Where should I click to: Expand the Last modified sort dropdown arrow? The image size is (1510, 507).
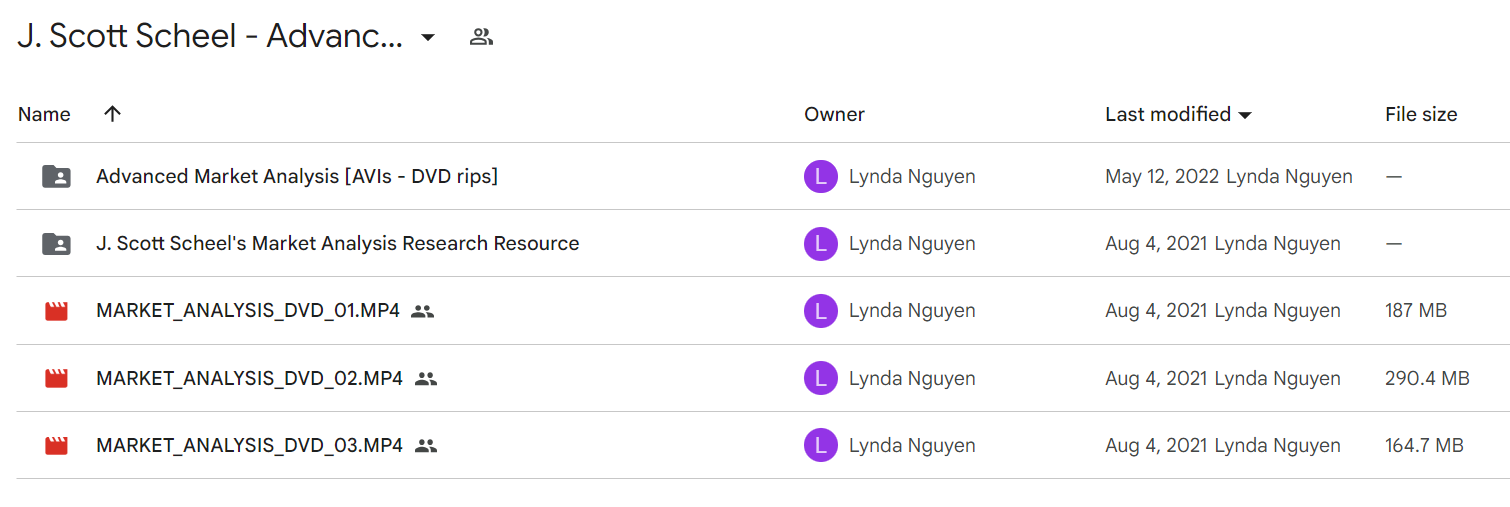pyautogui.click(x=1245, y=116)
